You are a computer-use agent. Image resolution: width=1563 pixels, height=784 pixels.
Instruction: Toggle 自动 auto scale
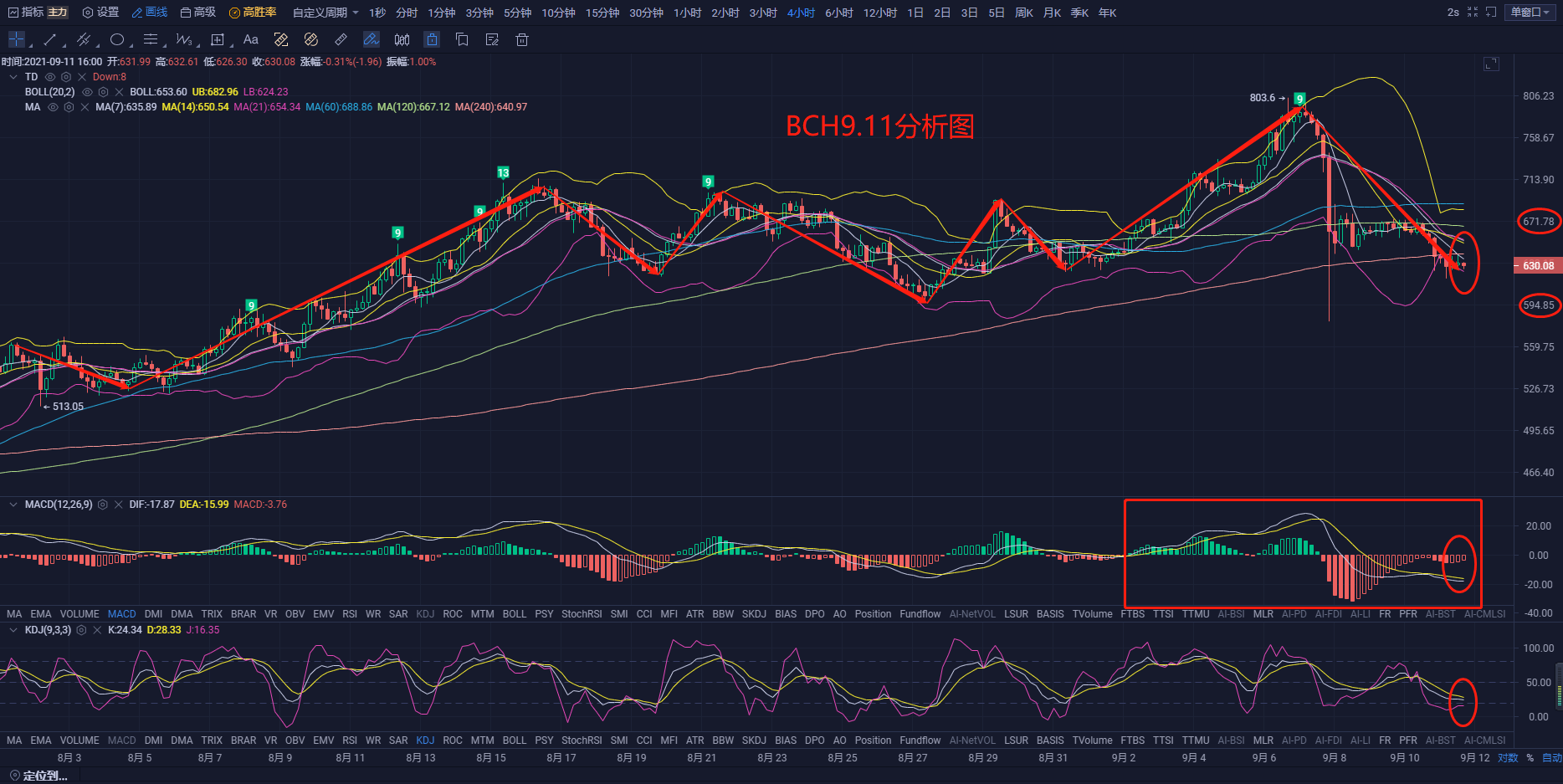[x=1552, y=758]
